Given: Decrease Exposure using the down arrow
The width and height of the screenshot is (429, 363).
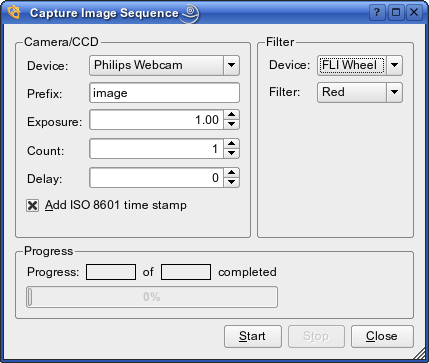Looking at the screenshot, I should 231,125.
